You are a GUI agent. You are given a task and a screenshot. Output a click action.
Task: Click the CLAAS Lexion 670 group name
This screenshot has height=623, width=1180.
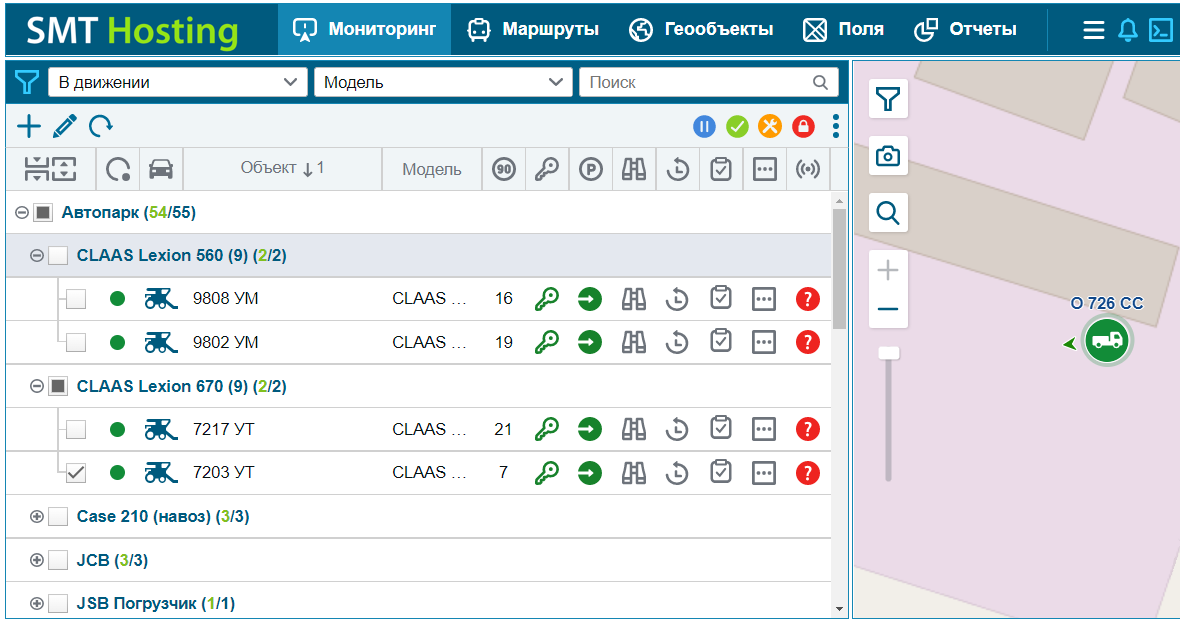[x=150, y=386]
